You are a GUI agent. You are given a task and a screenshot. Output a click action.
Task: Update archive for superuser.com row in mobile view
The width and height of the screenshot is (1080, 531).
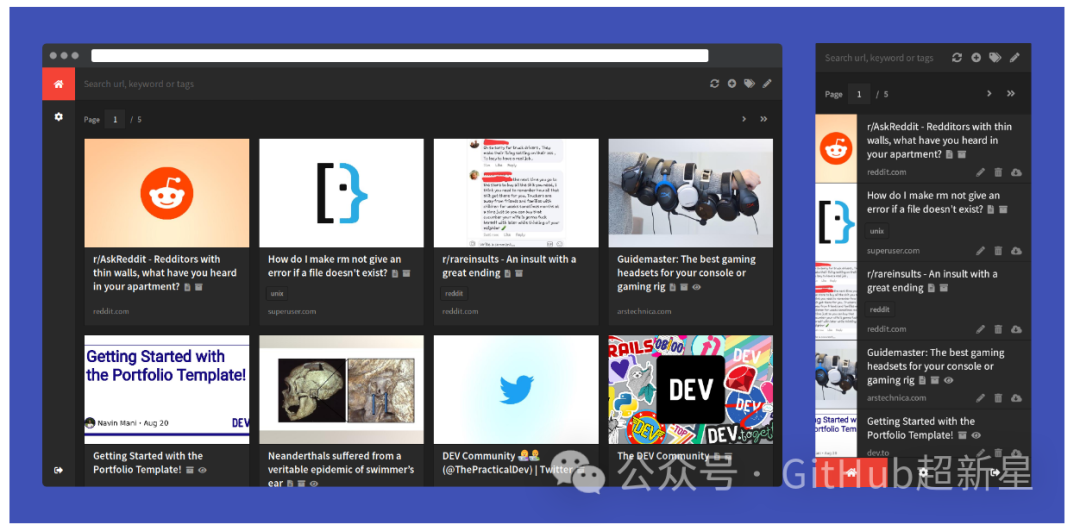pos(1016,251)
